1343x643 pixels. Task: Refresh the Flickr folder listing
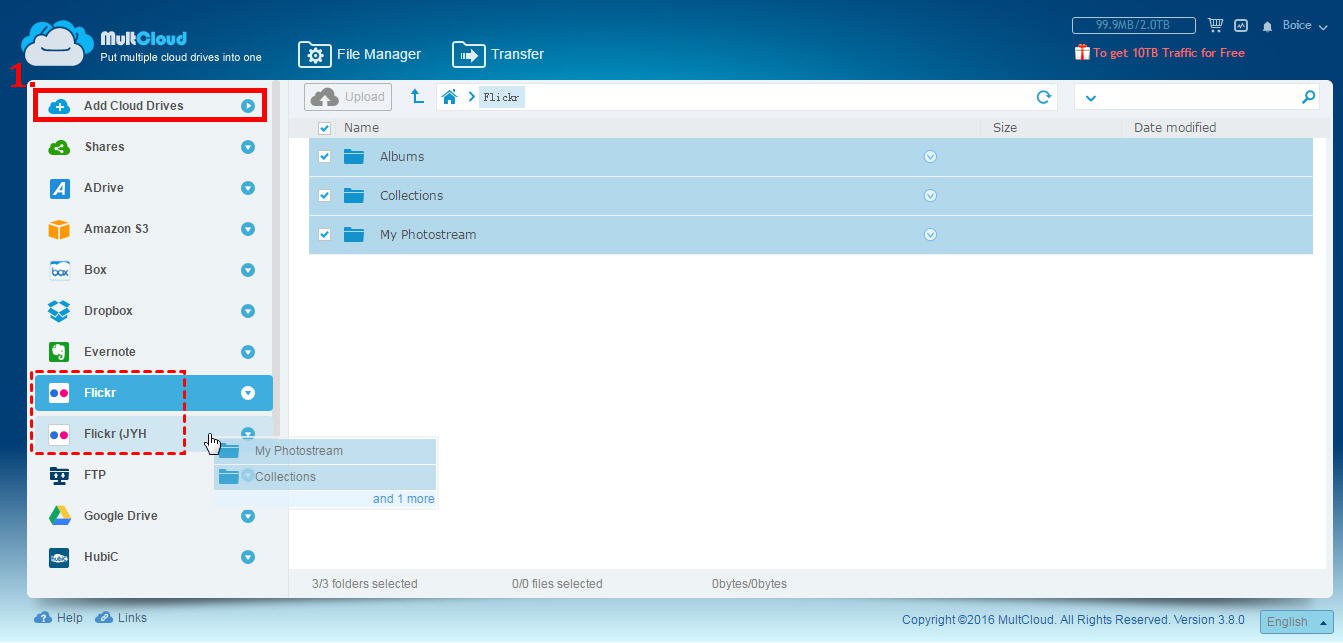pos(1043,97)
